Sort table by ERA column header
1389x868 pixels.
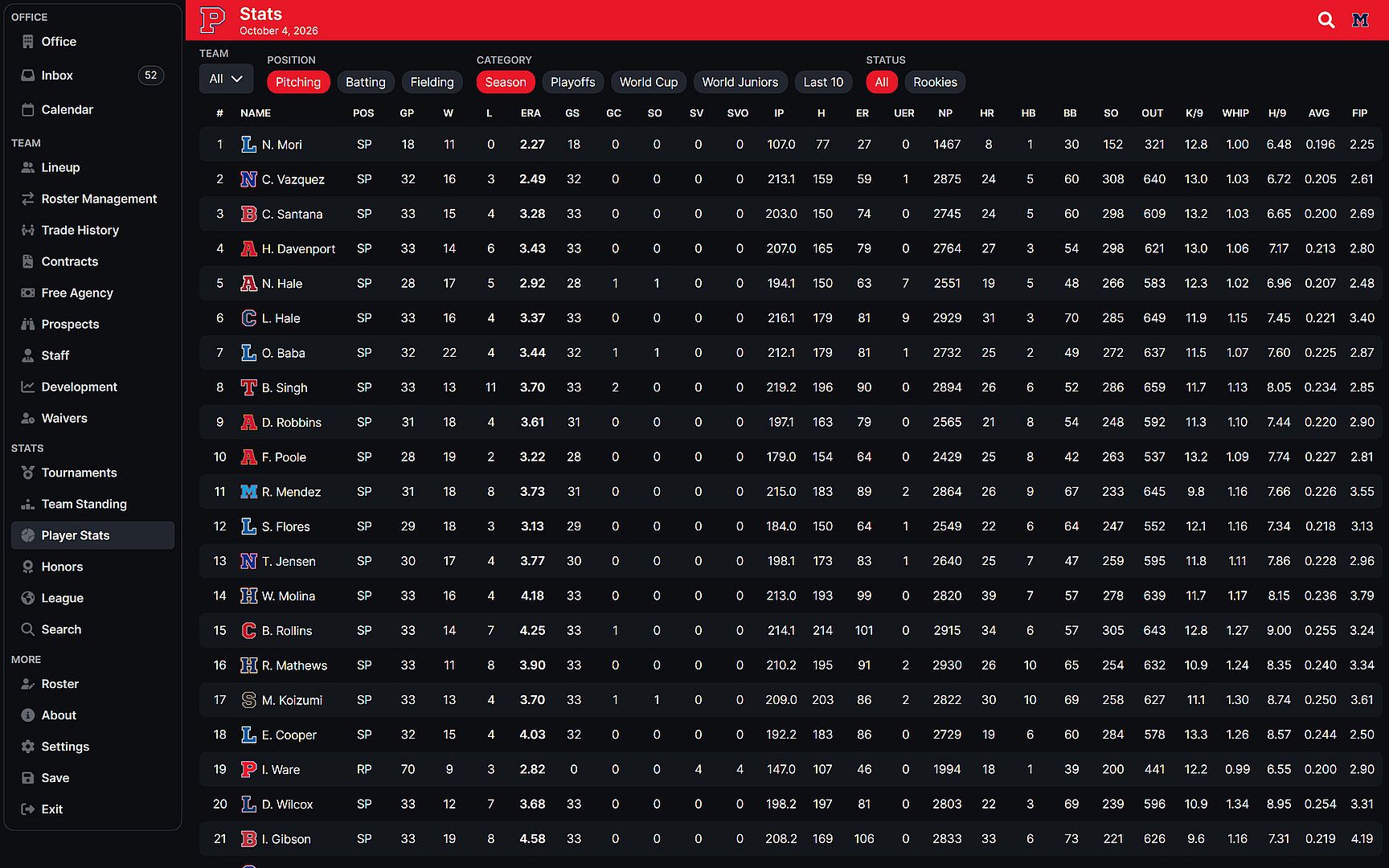point(531,113)
